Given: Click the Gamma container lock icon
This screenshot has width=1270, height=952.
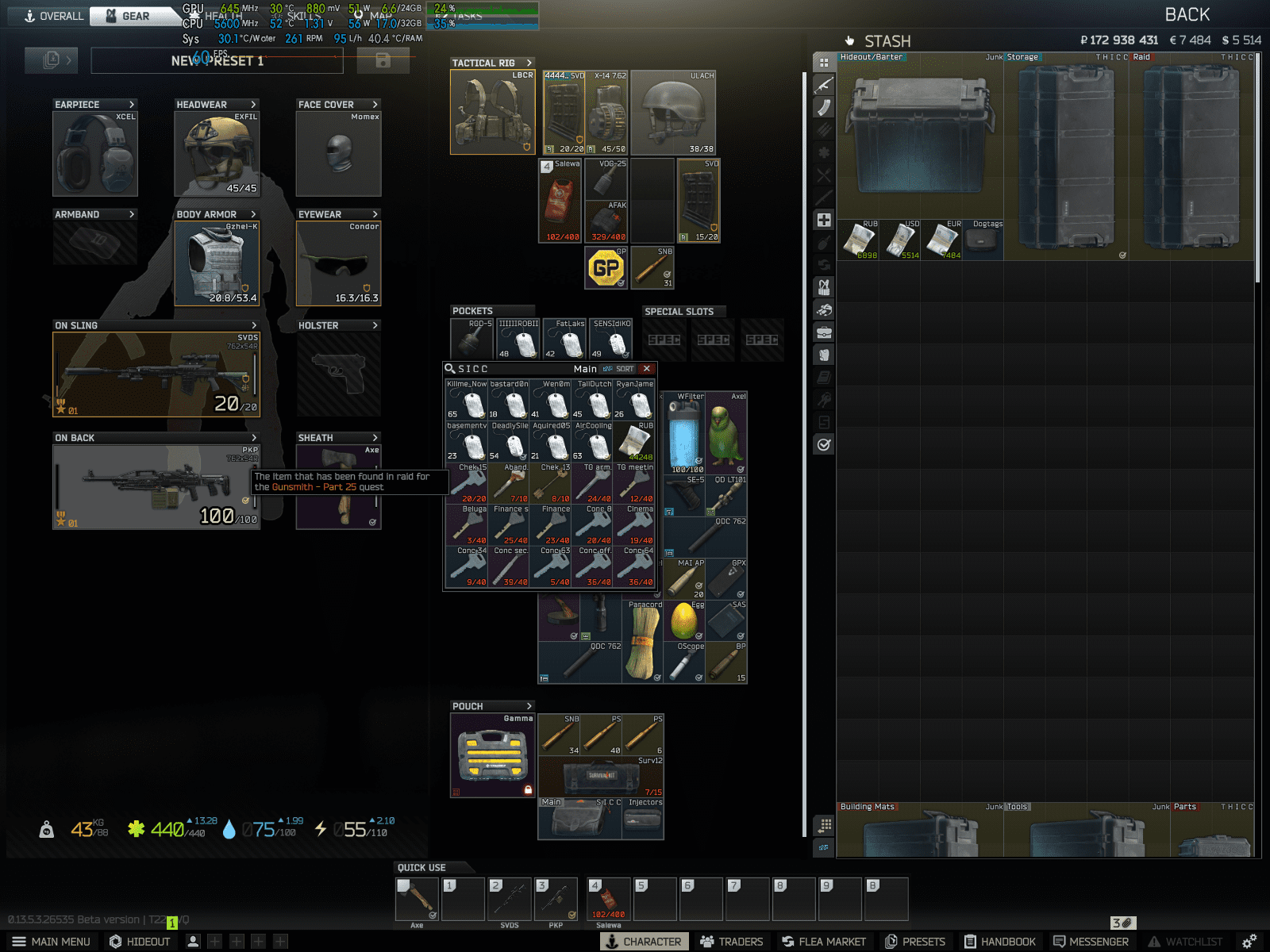Looking at the screenshot, I should 528,790.
